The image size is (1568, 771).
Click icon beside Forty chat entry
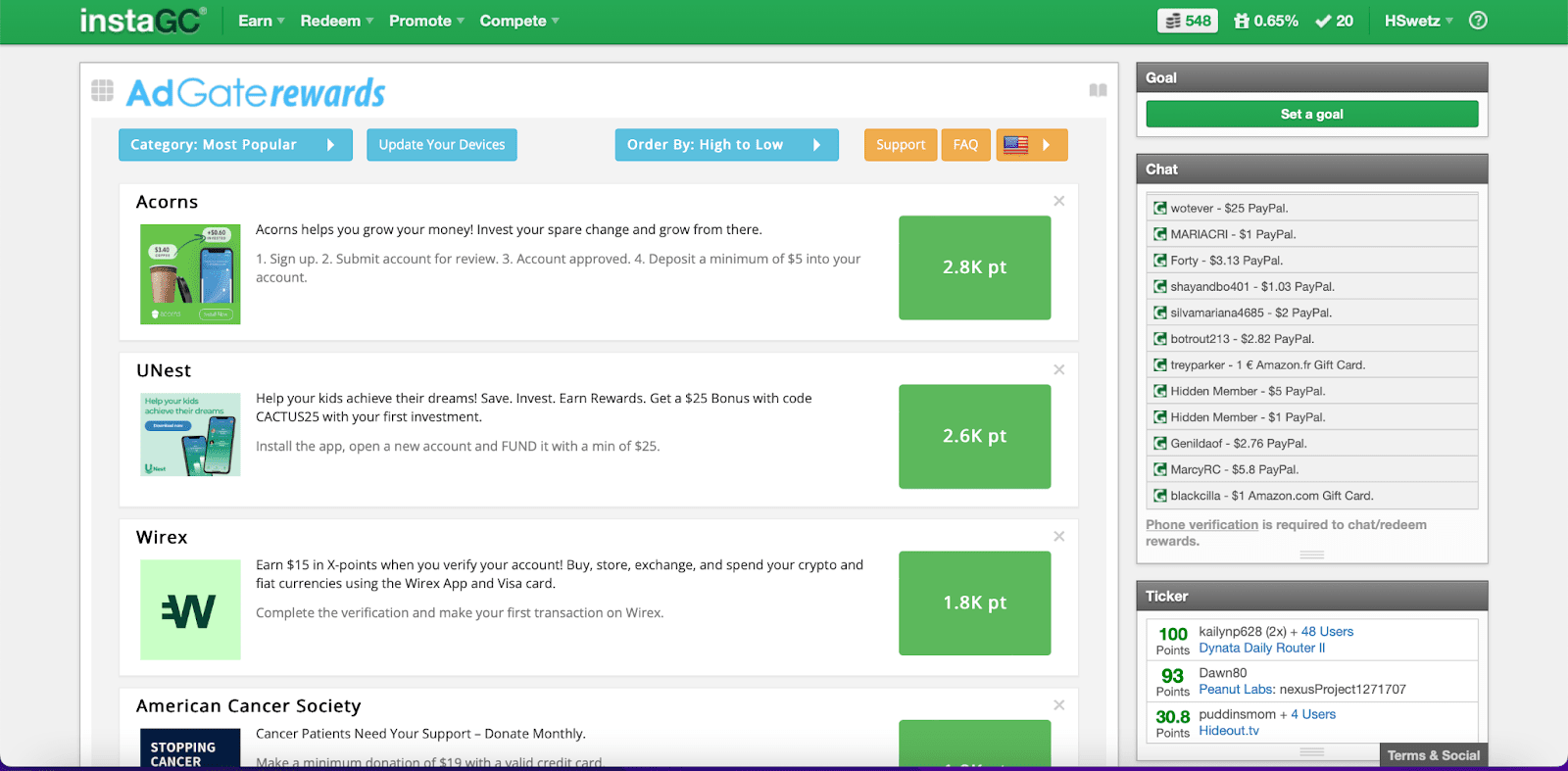[1160, 261]
